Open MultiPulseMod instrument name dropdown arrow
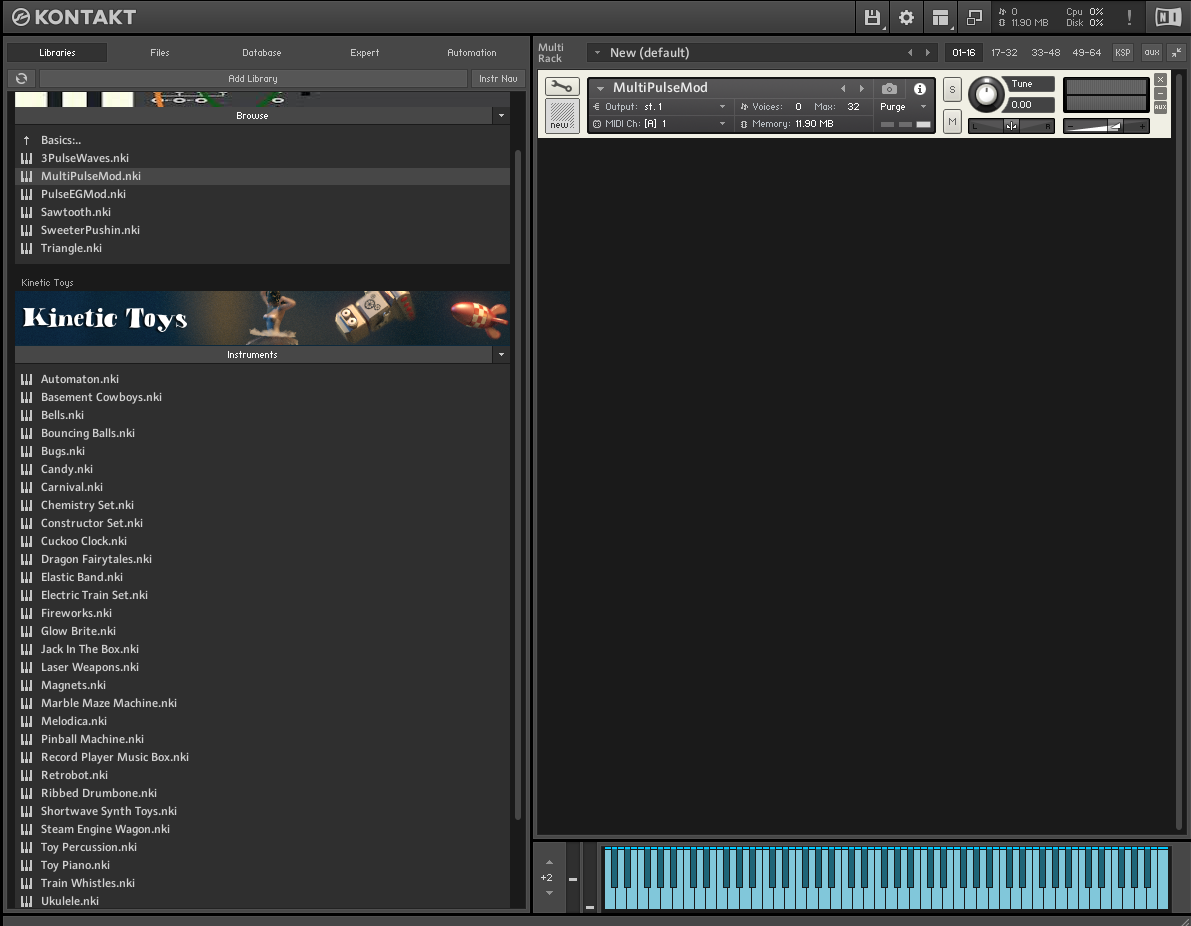1191x926 pixels. 600,88
